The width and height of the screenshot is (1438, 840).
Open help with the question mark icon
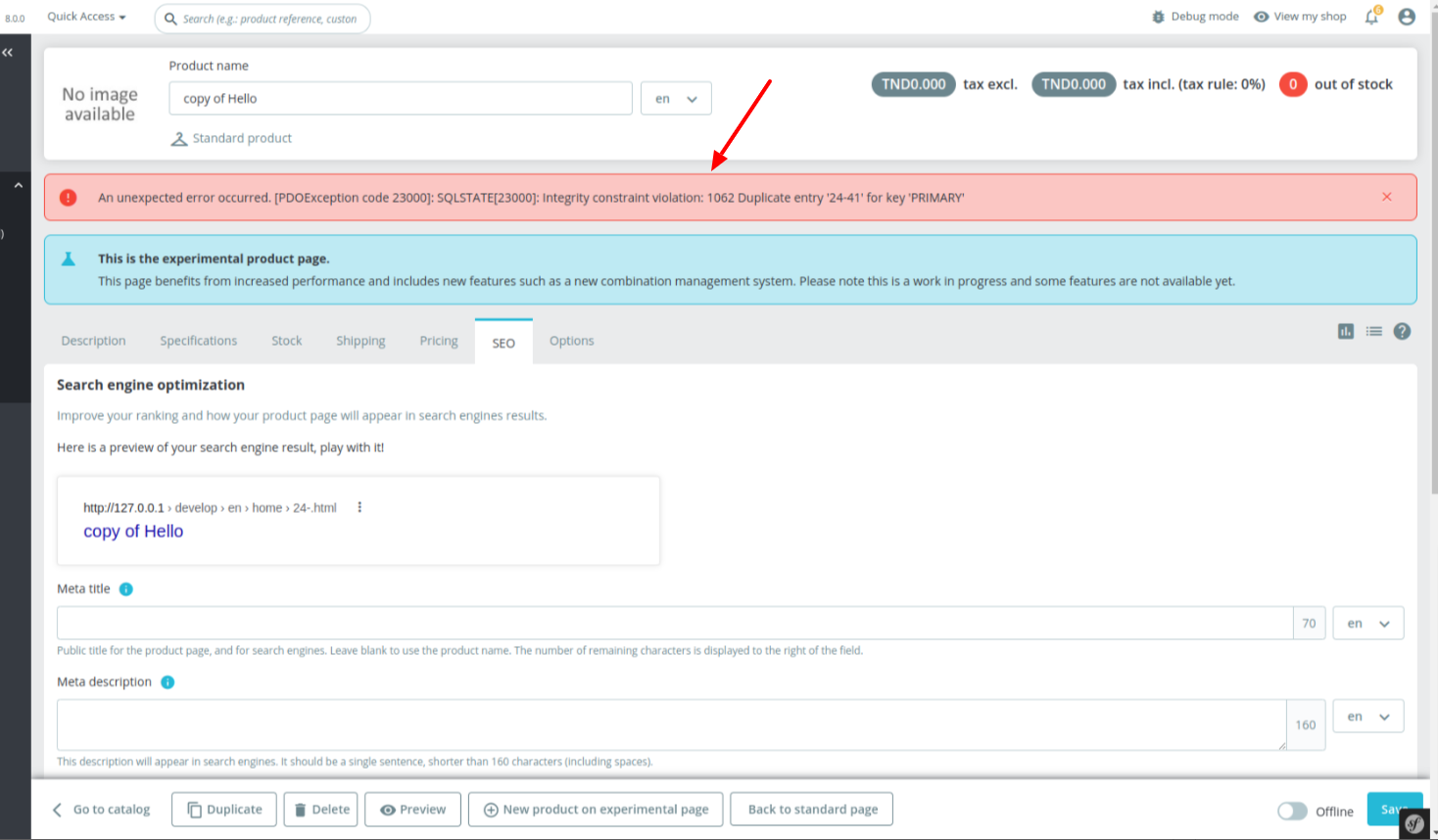(1402, 332)
